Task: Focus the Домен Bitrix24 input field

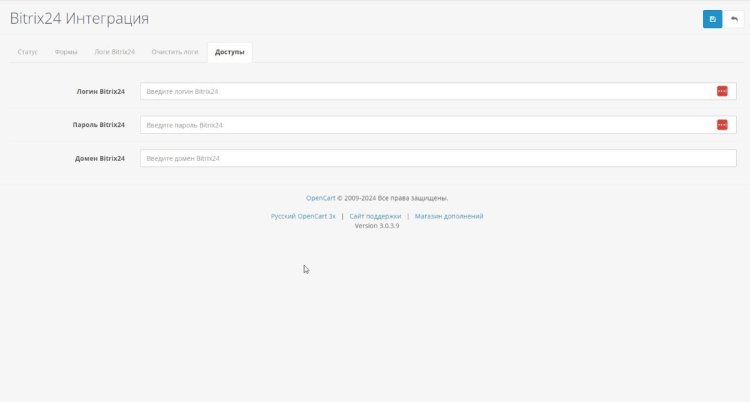Action: tap(438, 158)
